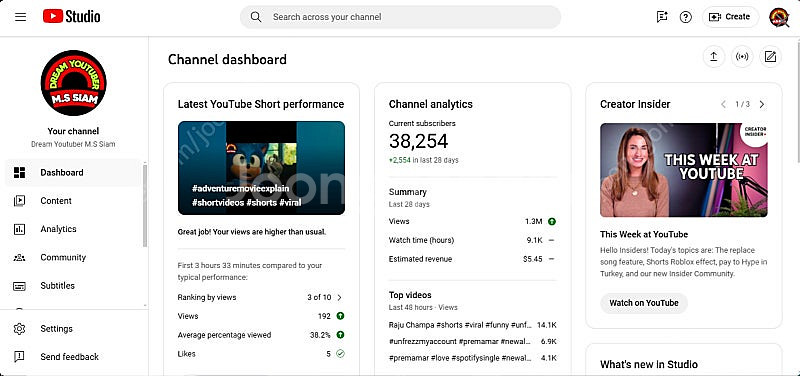Click 'Great job! Your views are higher' message
The image size is (800, 376).
pos(252,232)
